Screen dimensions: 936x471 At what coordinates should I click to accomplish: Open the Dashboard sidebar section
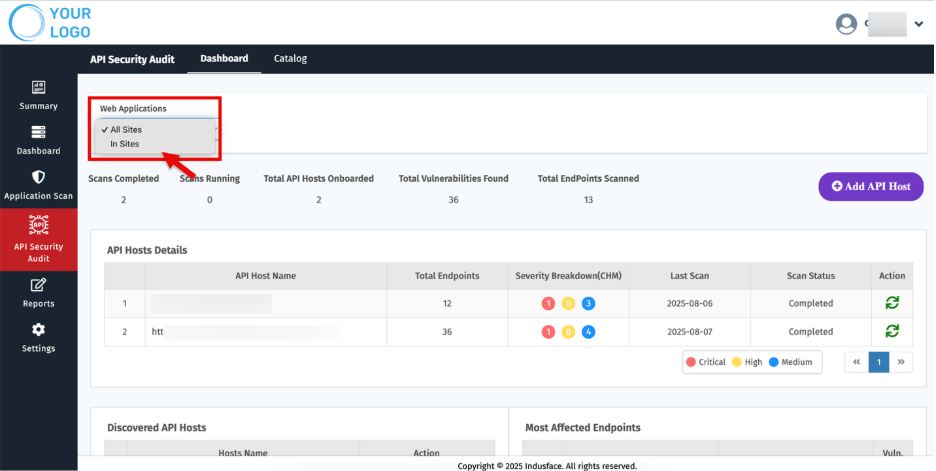[x=38, y=140]
